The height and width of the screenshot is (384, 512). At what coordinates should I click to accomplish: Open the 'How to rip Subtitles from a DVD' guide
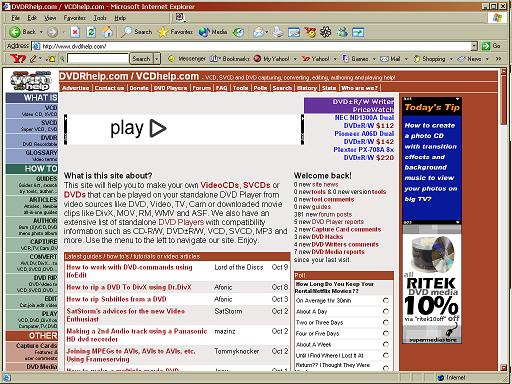[x=116, y=299]
